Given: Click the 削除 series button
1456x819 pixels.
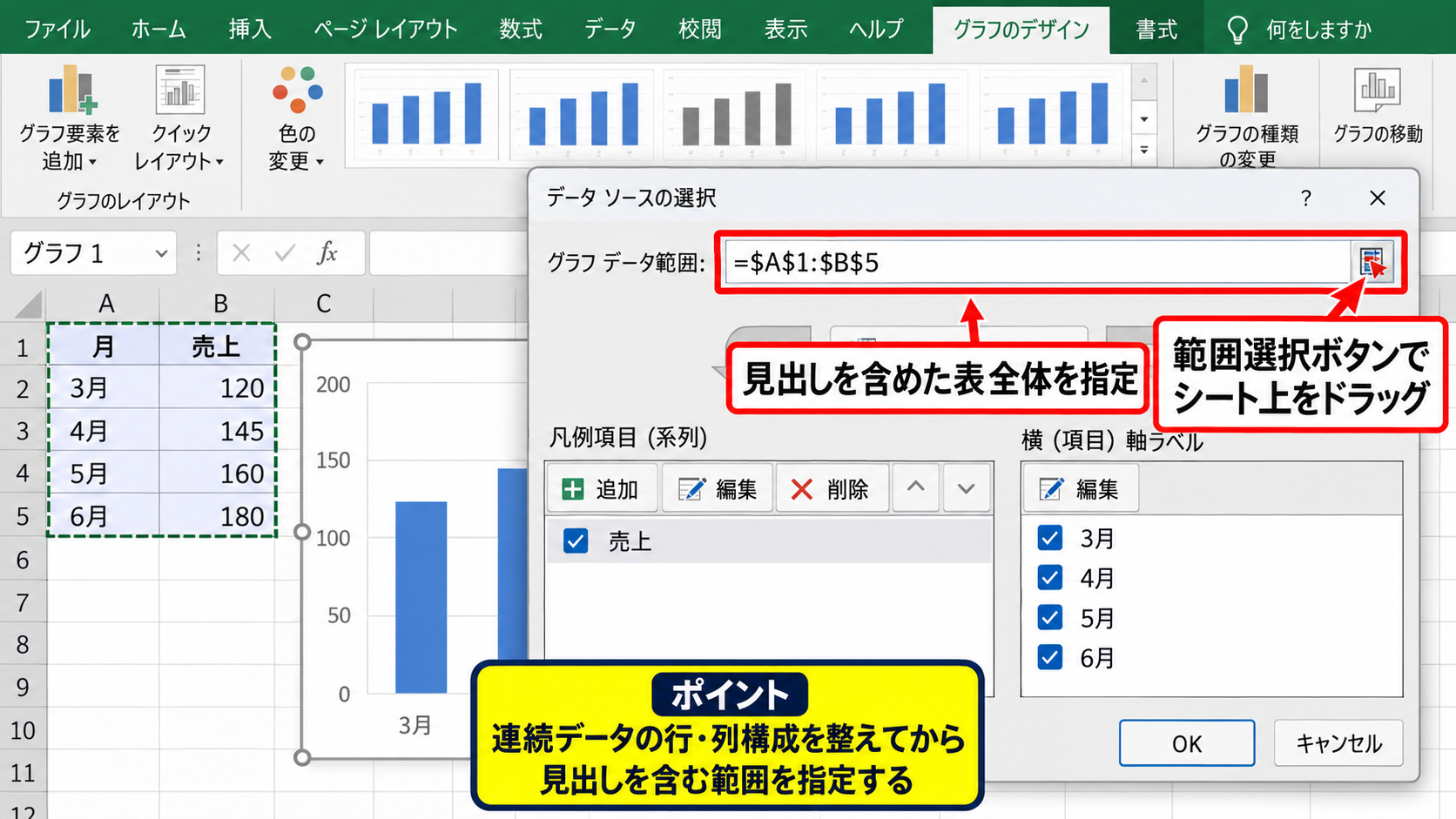Looking at the screenshot, I should [x=831, y=489].
